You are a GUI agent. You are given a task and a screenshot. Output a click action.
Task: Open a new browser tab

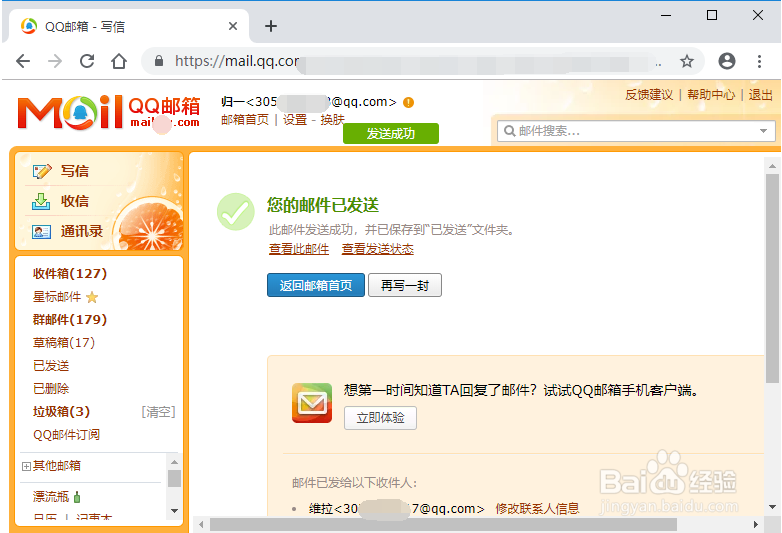point(271,26)
